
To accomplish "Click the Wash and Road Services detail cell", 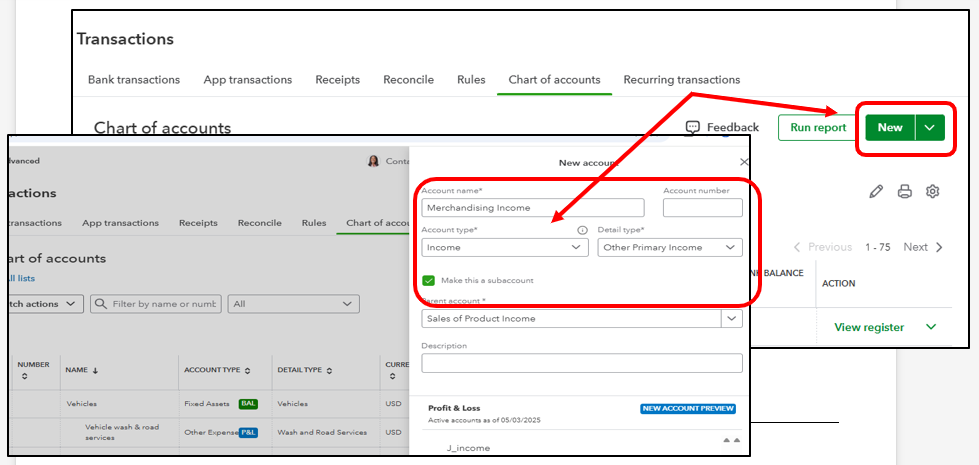I will 322,432.
